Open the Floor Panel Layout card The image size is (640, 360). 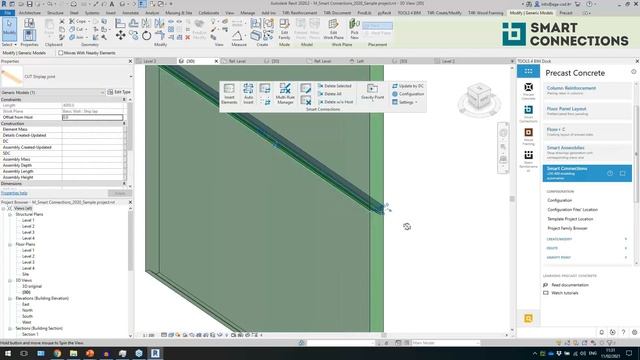pos(587,111)
